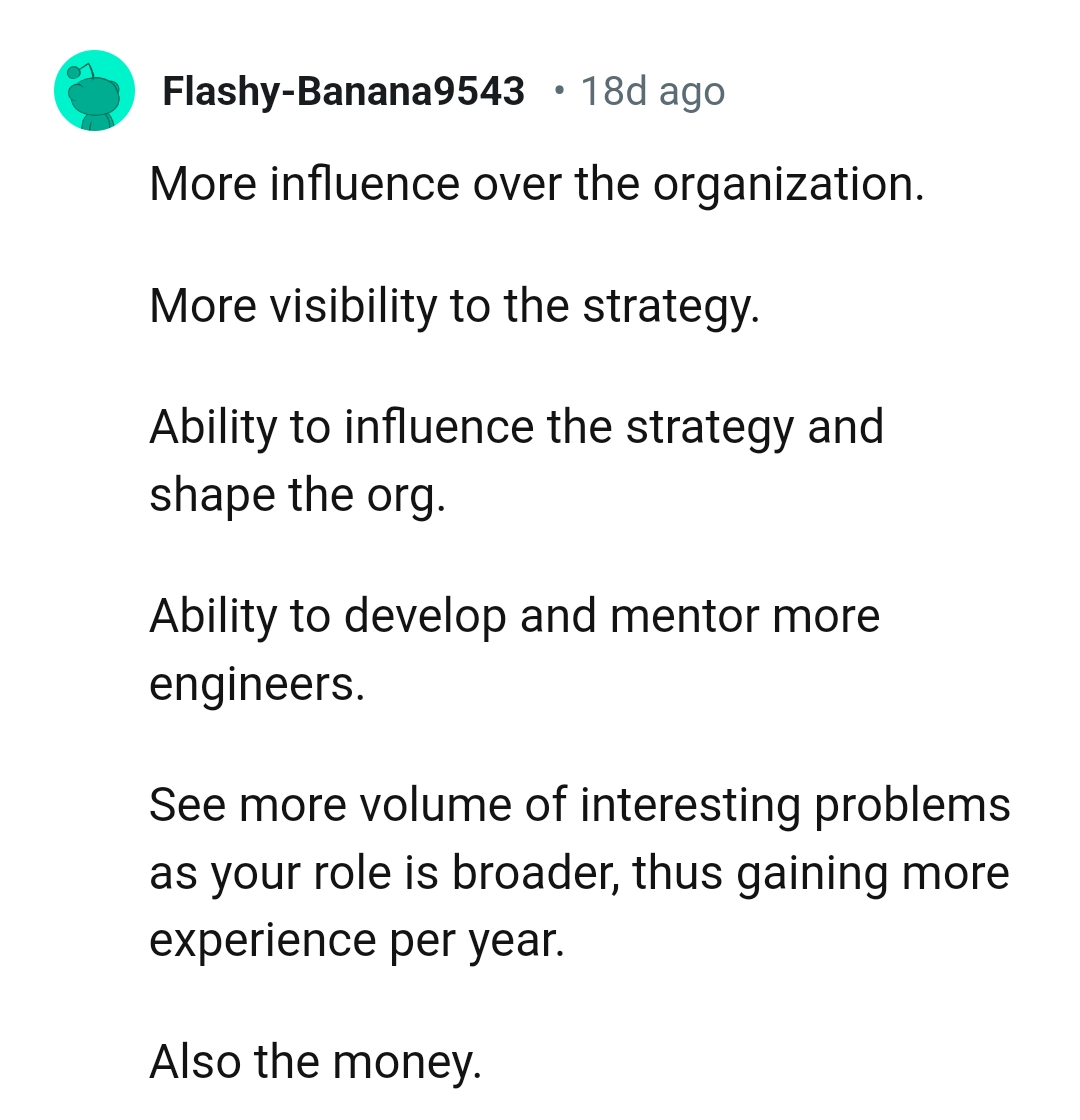1080x1120 pixels.
Task: Click the 18d ago timestamp
Action: click(654, 90)
